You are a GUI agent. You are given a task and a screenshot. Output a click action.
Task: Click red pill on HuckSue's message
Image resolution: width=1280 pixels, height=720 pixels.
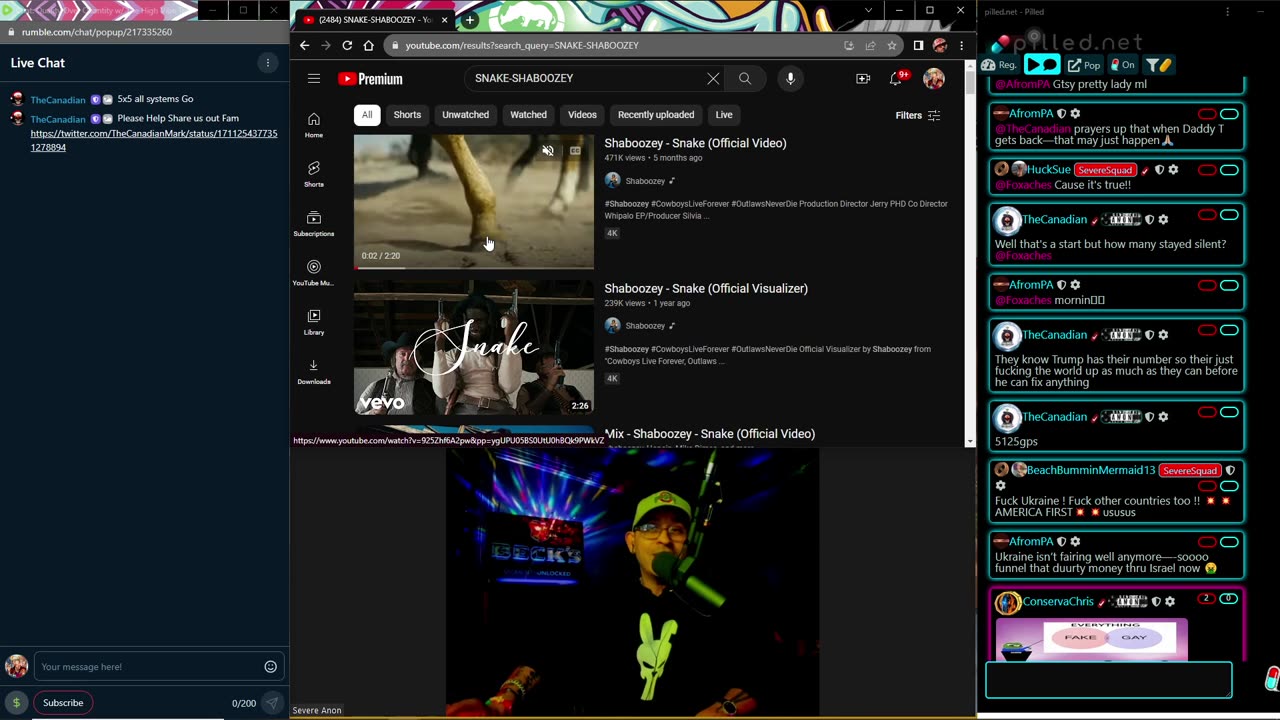(1207, 170)
